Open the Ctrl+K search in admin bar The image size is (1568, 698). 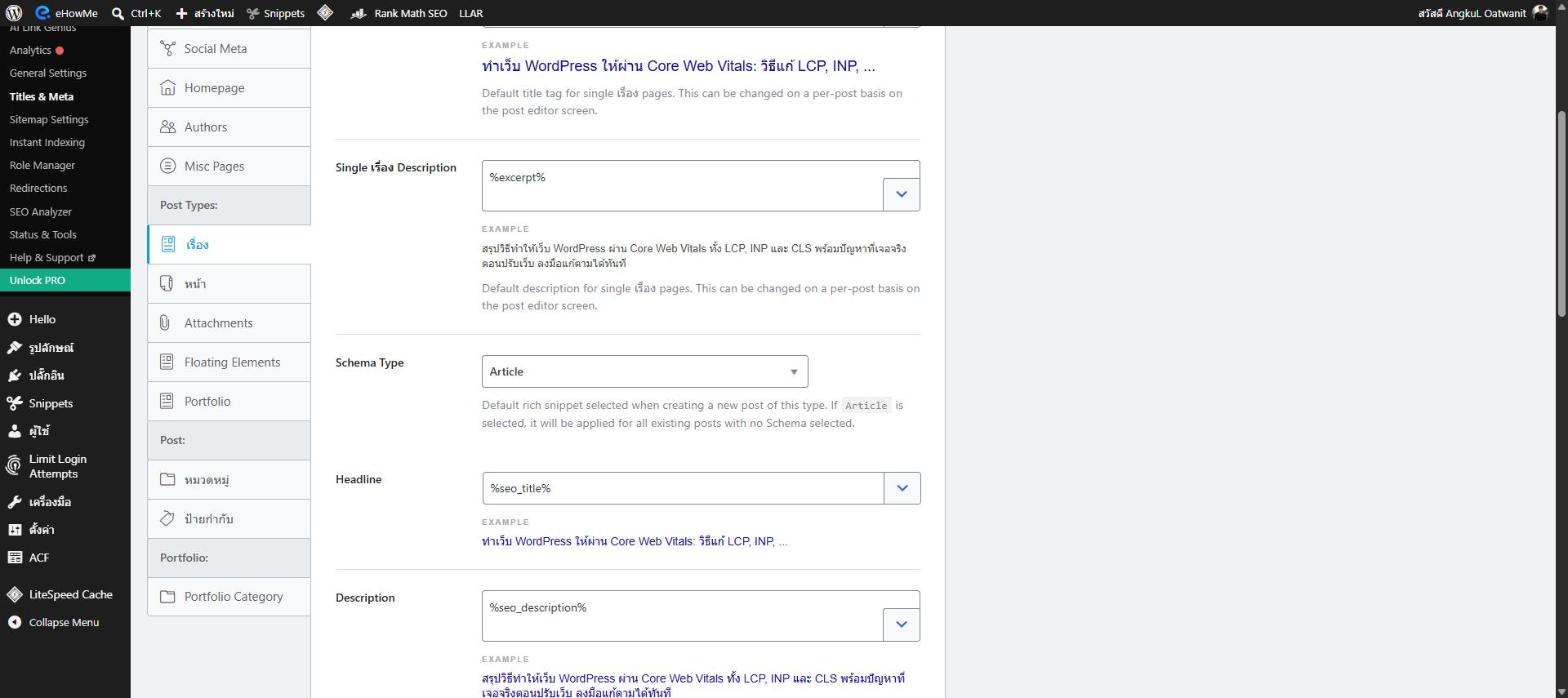coord(136,13)
